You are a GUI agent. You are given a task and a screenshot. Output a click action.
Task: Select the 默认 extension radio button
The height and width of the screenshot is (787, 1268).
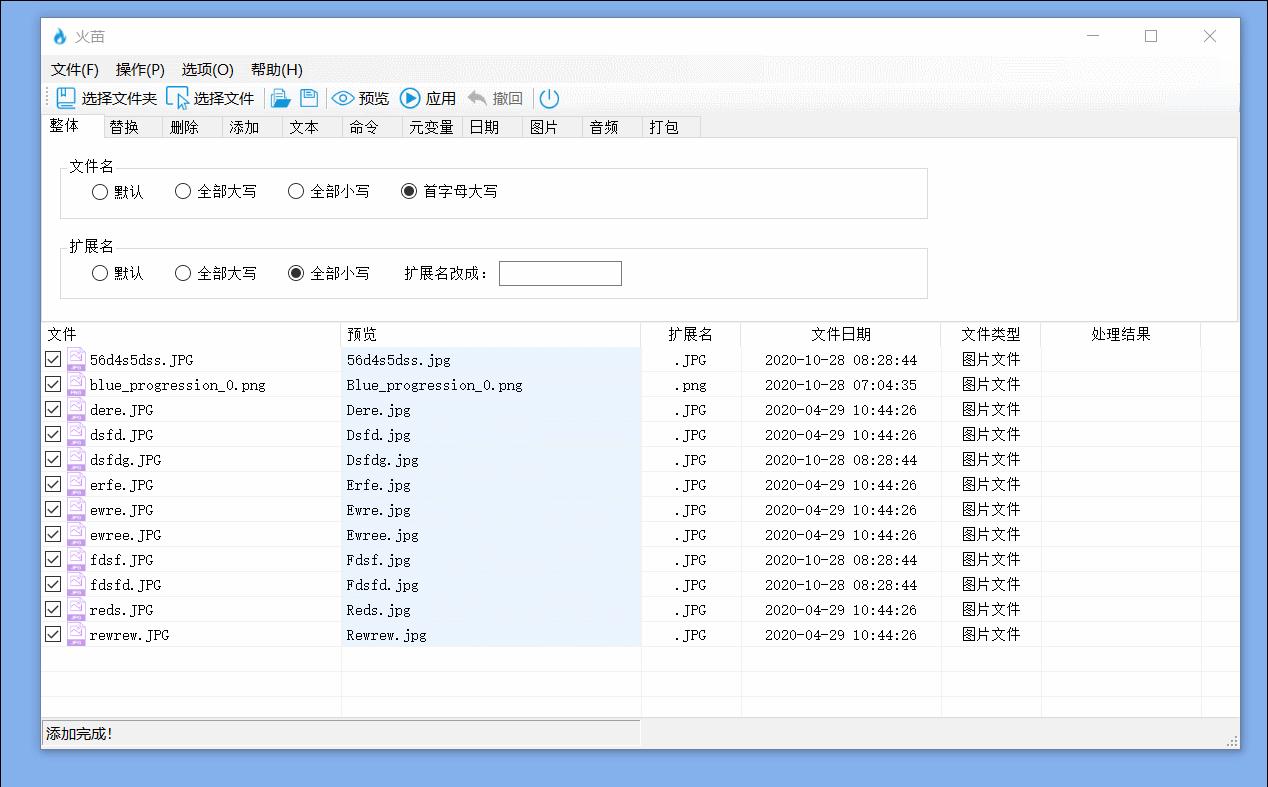[x=98, y=273]
